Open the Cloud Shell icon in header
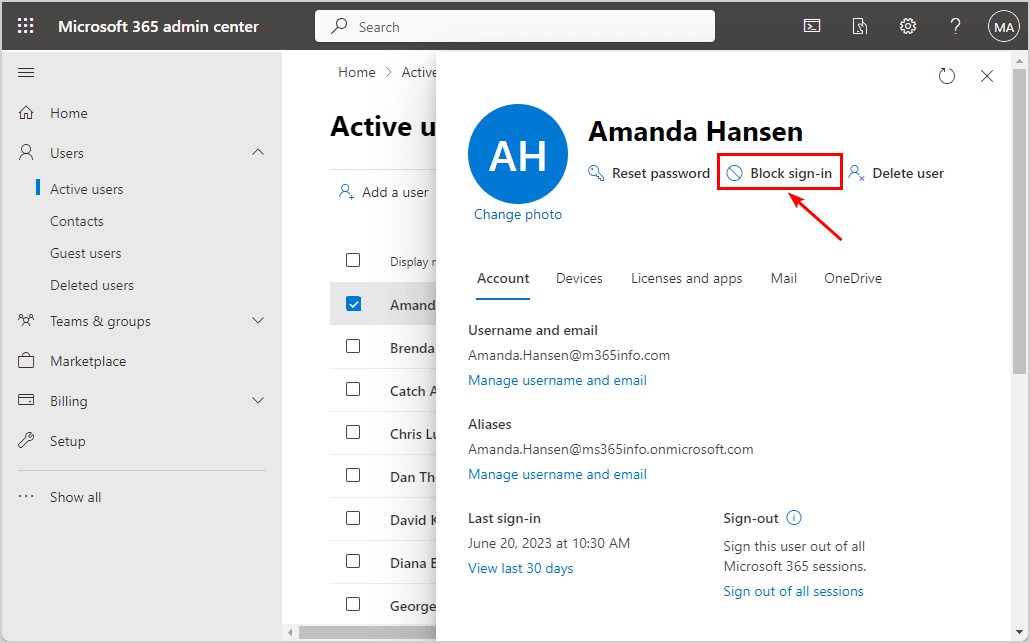The width and height of the screenshot is (1030, 643). coord(812,26)
